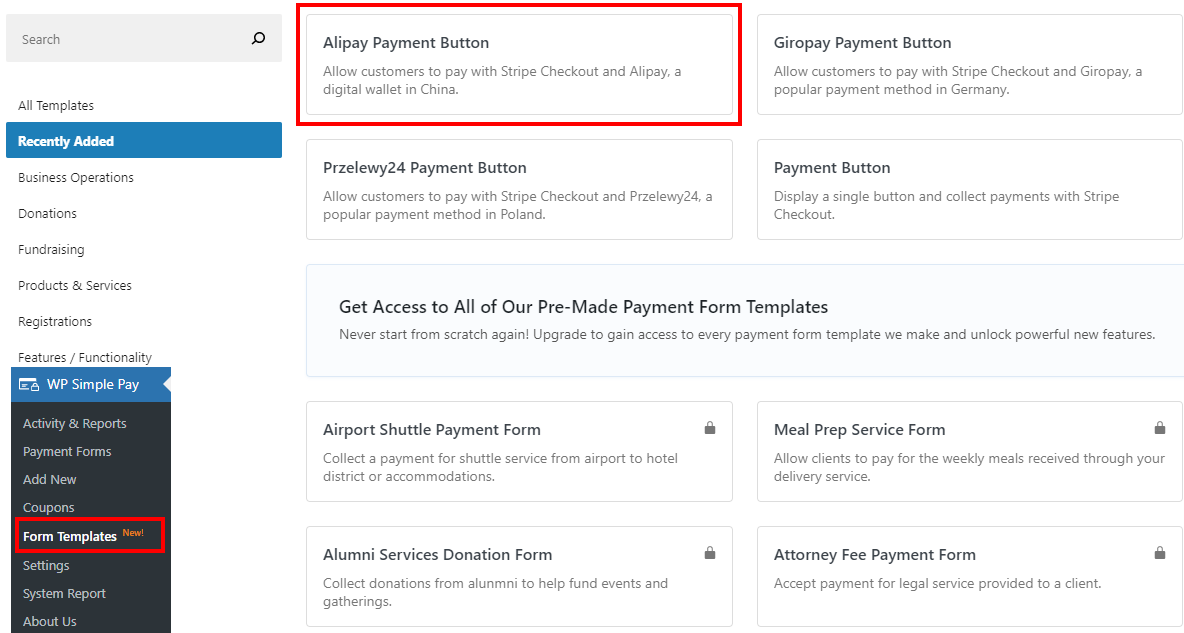Click lock icon on Alumni Services Donation Form
This screenshot has width=1184, height=633.
(x=710, y=553)
